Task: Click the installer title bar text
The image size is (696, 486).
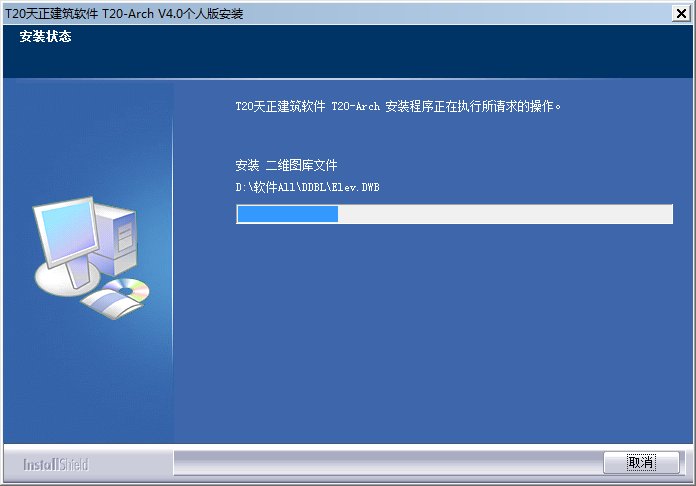Action: [124, 14]
